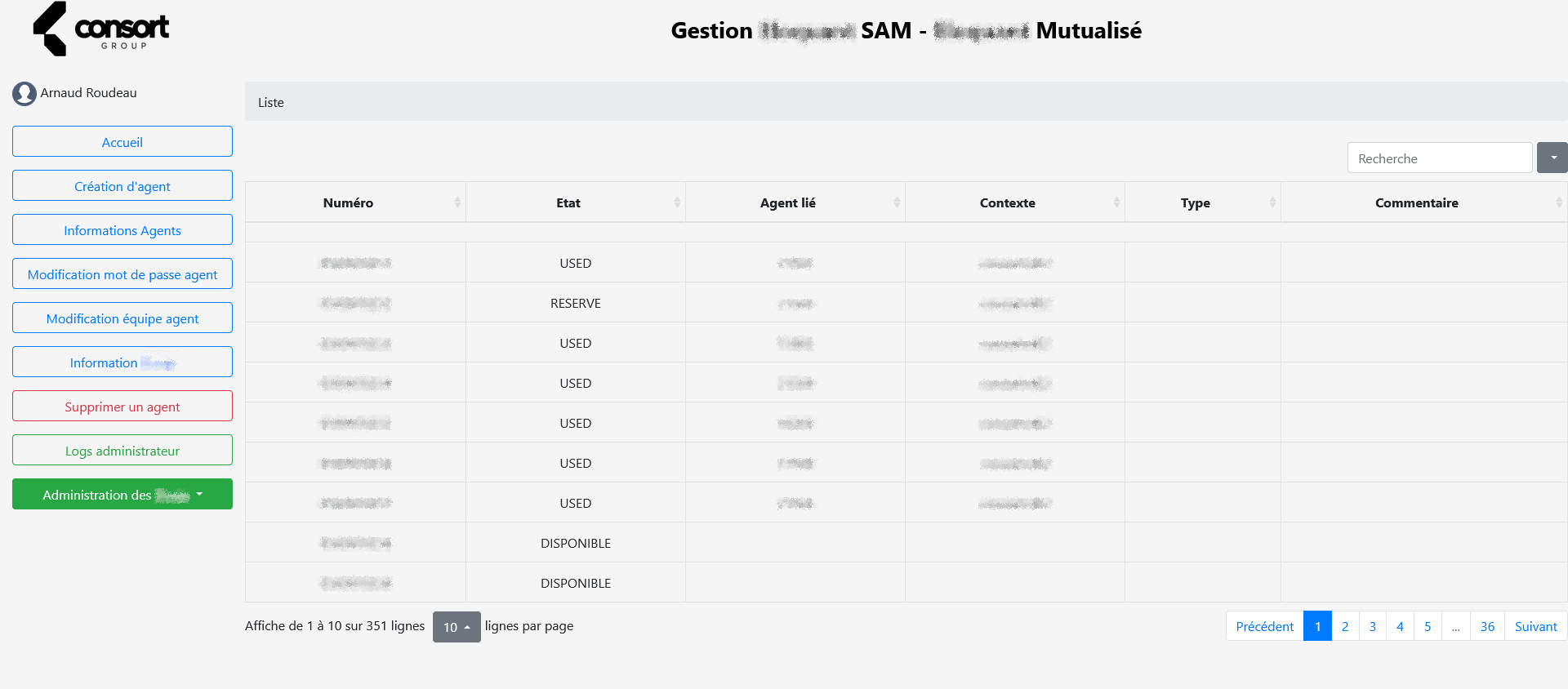Click Supprimer un agent button

122,407
